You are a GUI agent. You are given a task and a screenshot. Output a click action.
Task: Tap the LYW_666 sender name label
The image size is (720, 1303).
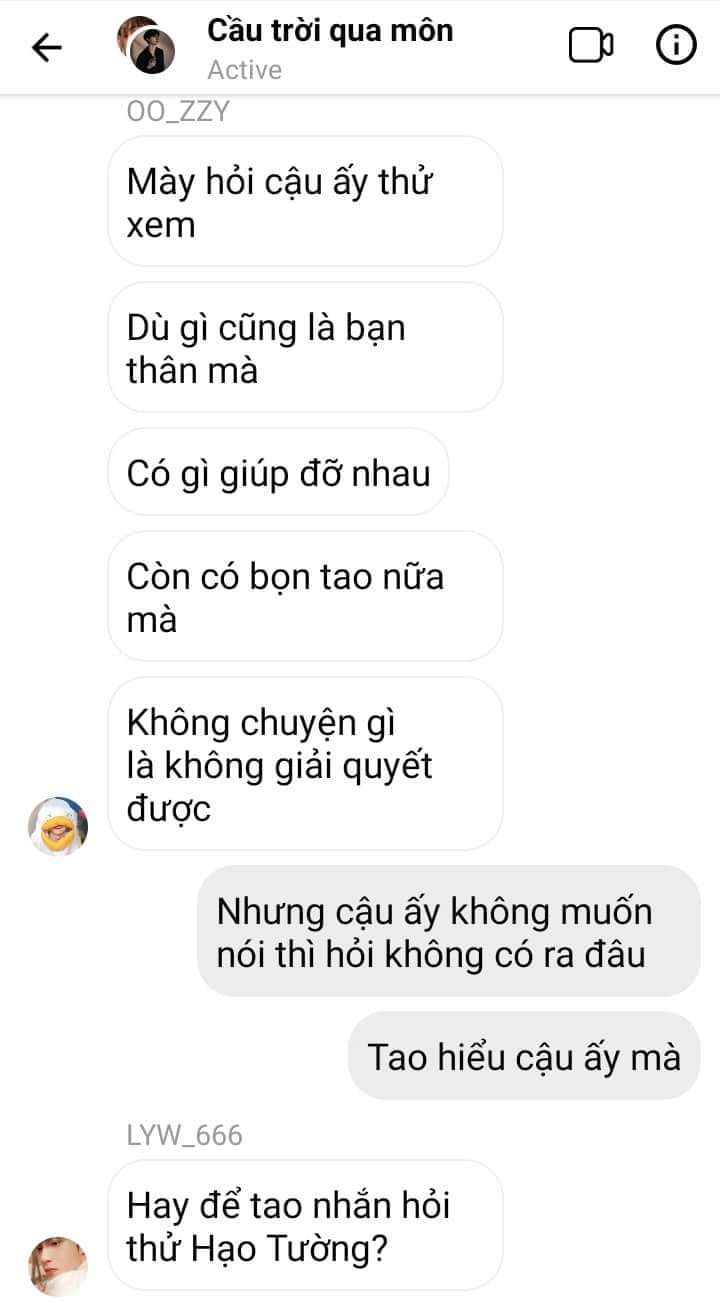185,1136
